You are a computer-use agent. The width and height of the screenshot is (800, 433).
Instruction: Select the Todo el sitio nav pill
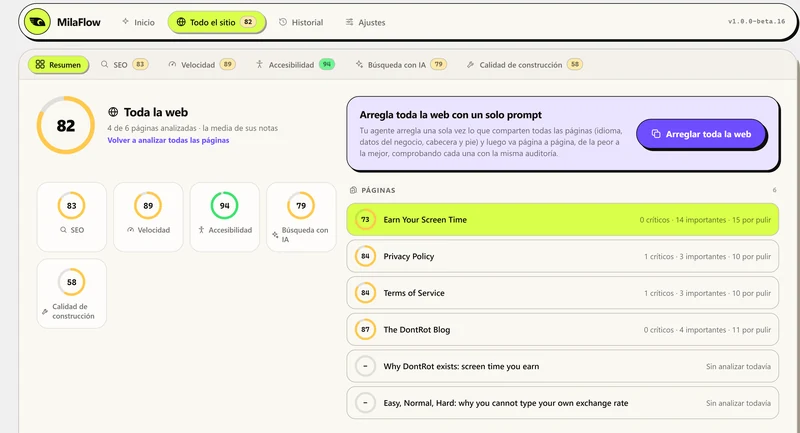[216, 22]
